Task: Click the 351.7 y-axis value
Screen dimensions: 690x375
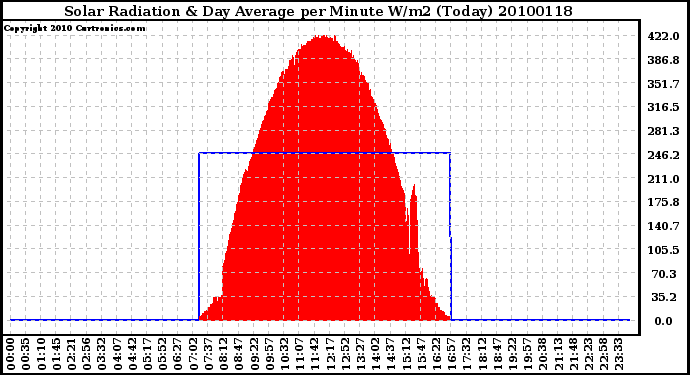Action: tap(663, 84)
